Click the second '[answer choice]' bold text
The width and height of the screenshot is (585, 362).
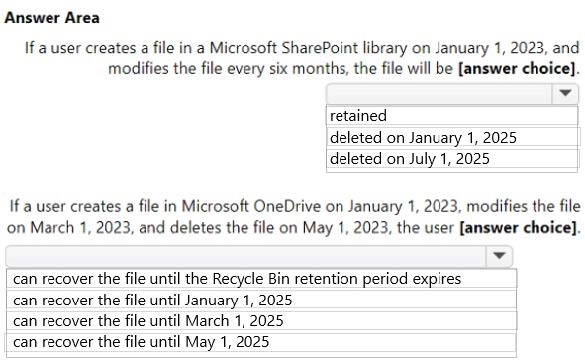[518, 227]
